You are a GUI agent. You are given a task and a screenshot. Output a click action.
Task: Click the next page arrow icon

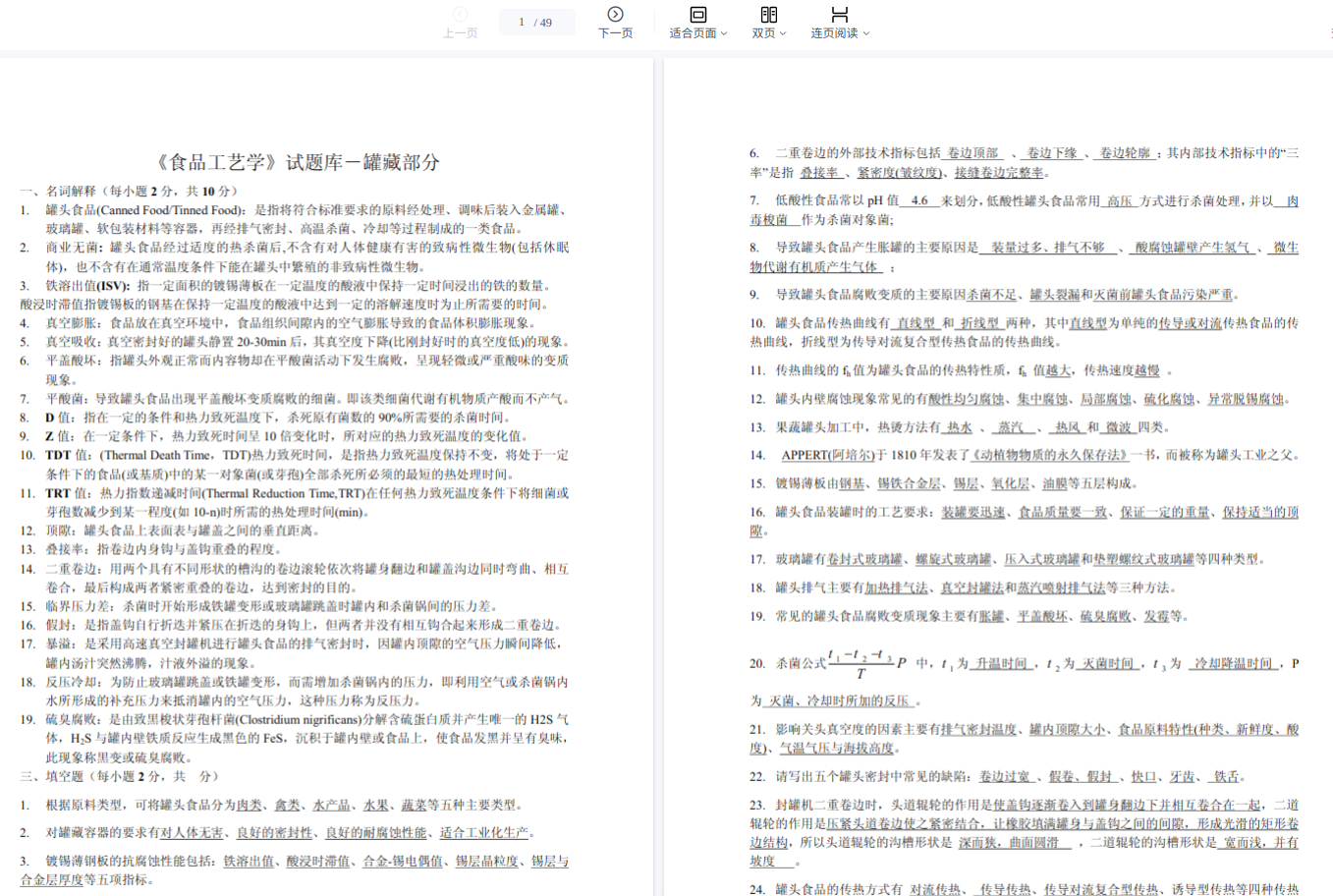point(615,14)
